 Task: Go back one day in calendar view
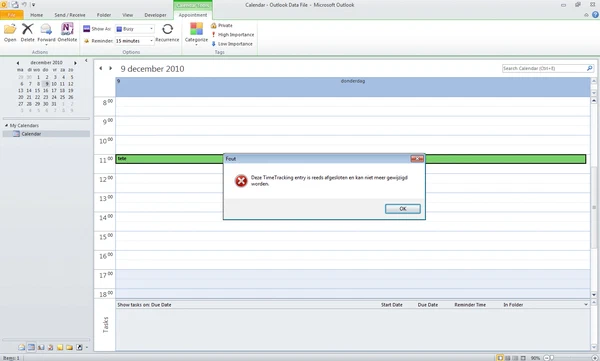pyautogui.click(x=101, y=68)
